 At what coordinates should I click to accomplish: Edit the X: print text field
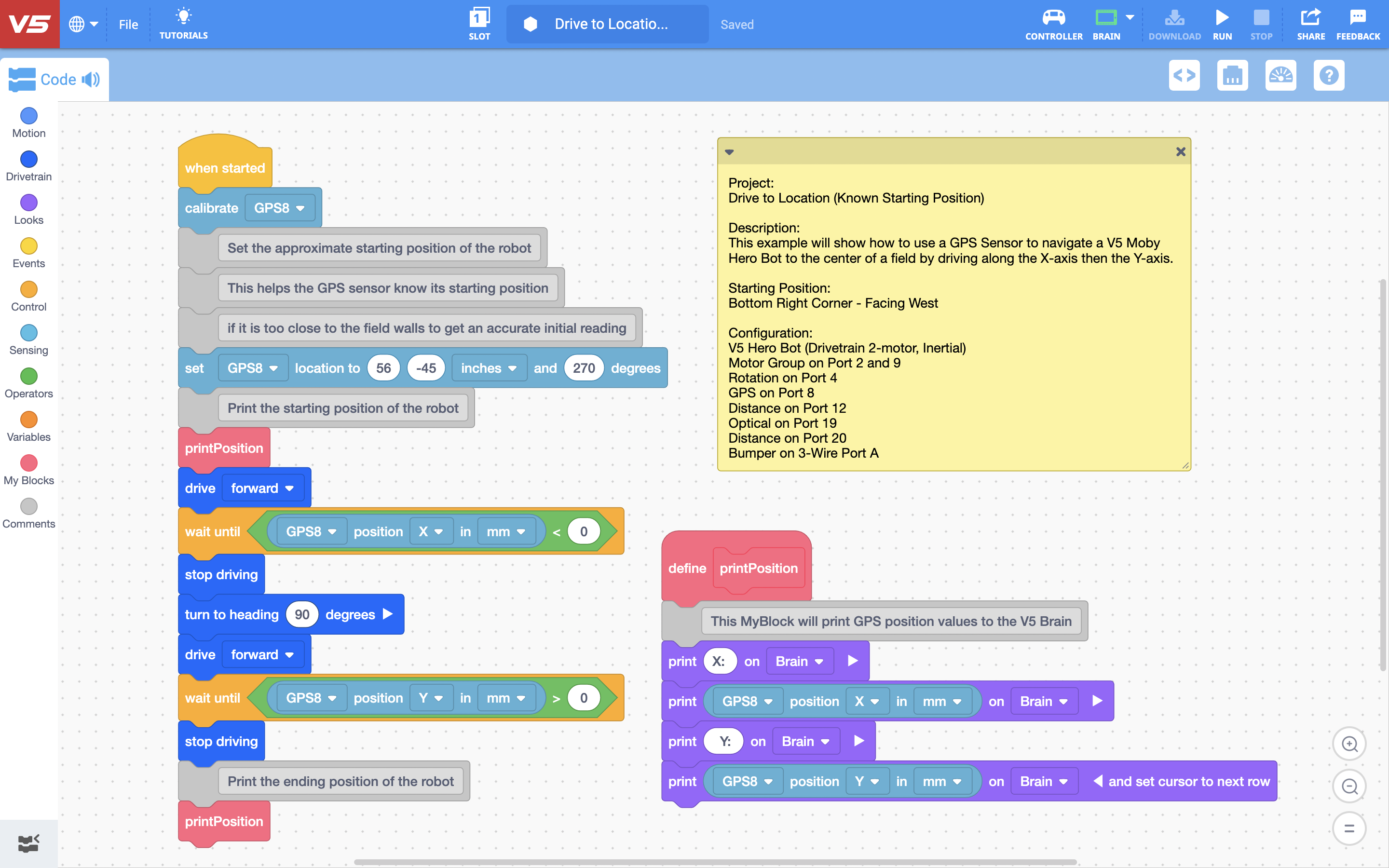(719, 661)
